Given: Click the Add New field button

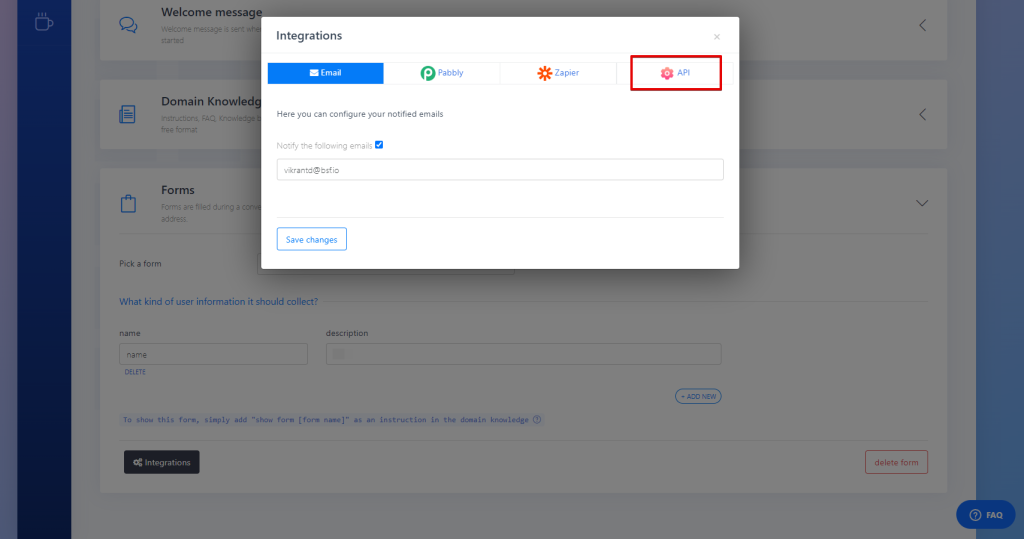Looking at the screenshot, I should click(698, 396).
